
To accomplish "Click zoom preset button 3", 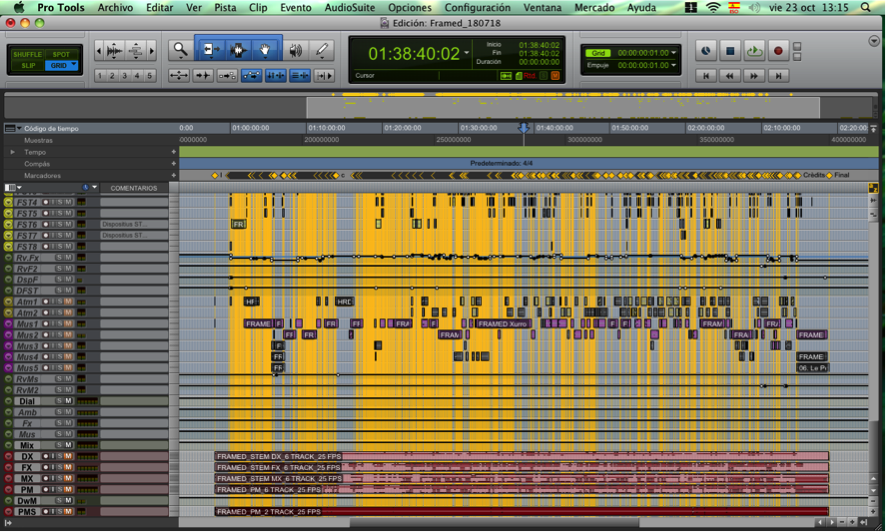I will pos(125,76).
